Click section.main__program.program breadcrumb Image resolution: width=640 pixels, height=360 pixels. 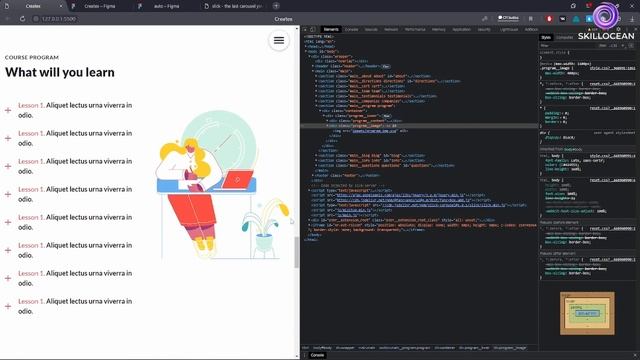[x=404, y=348]
